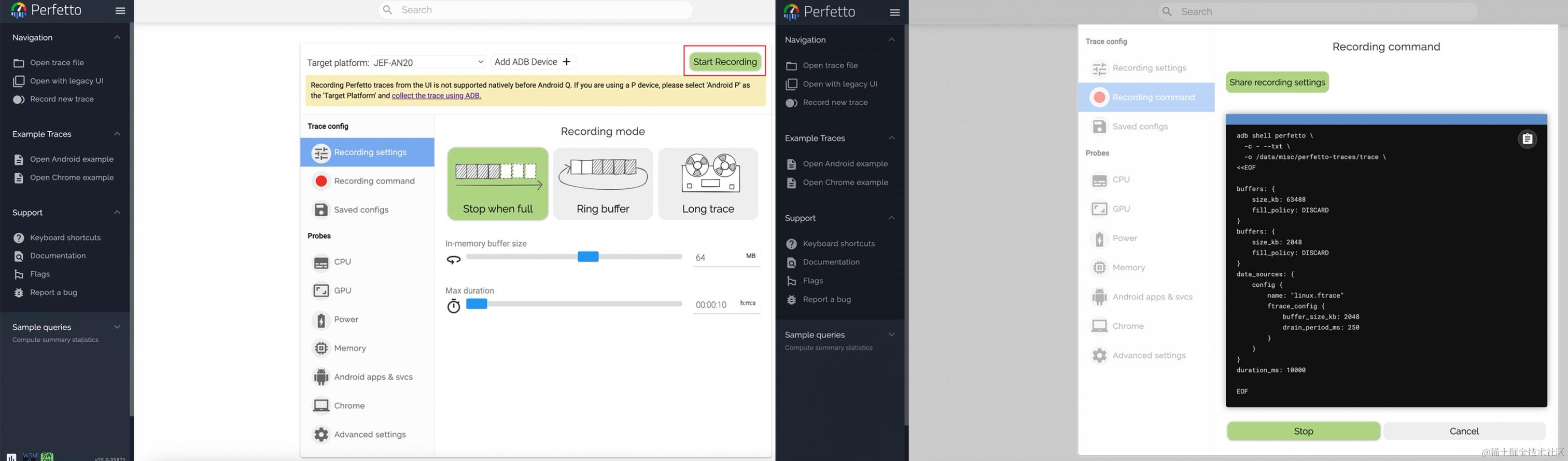Click hamburger menu icon in left Perfetto header
1568x461 pixels.
(120, 10)
